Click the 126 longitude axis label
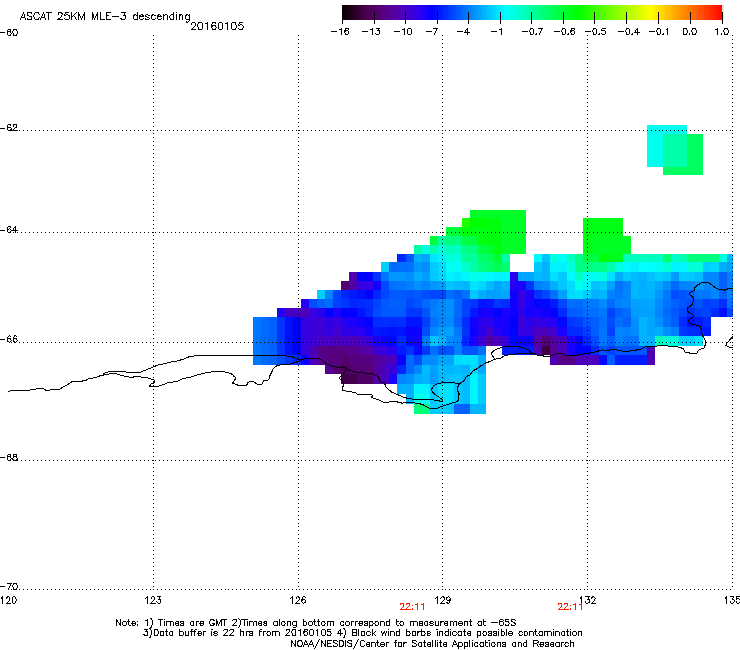 [298, 600]
